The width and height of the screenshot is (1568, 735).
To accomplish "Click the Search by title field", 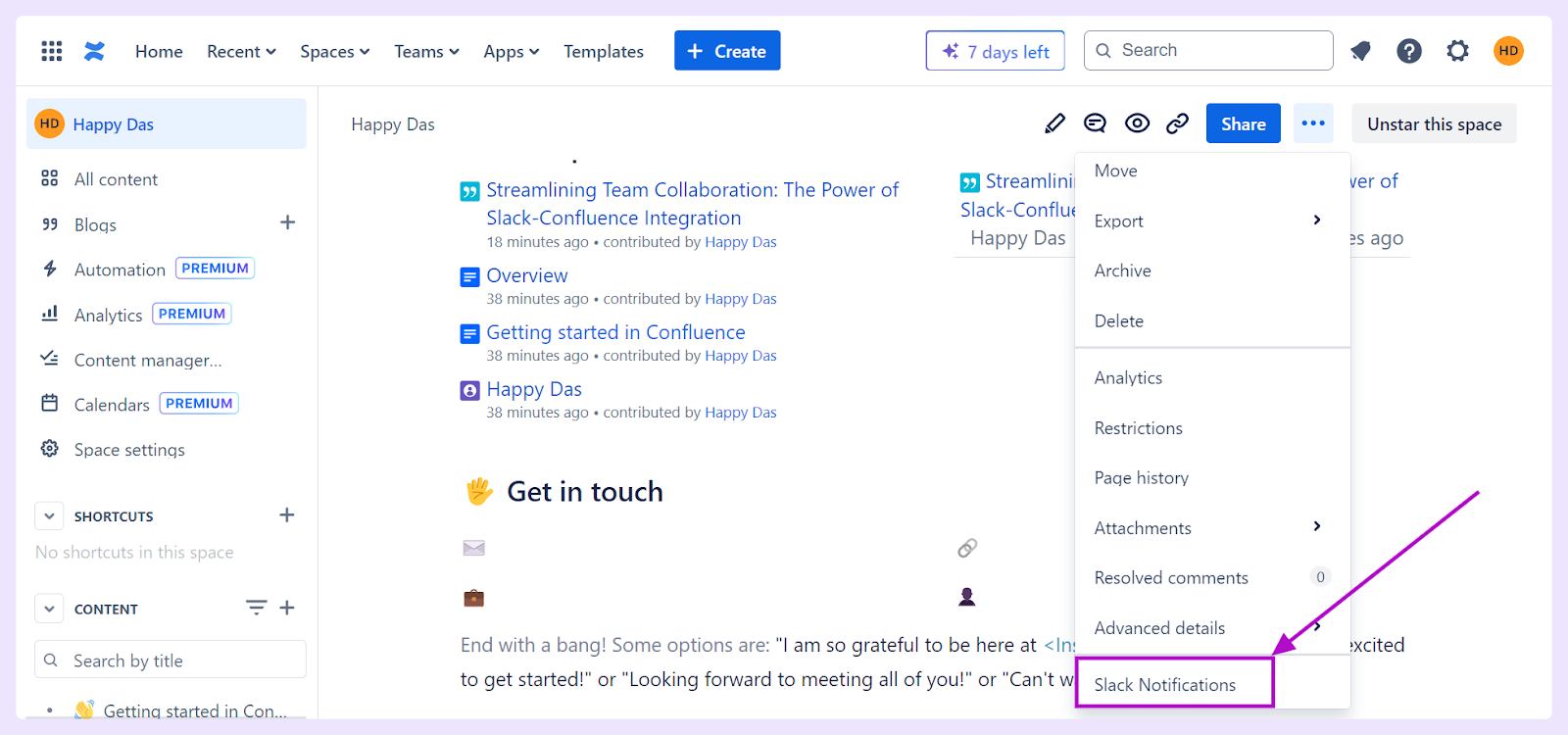I will (171, 660).
